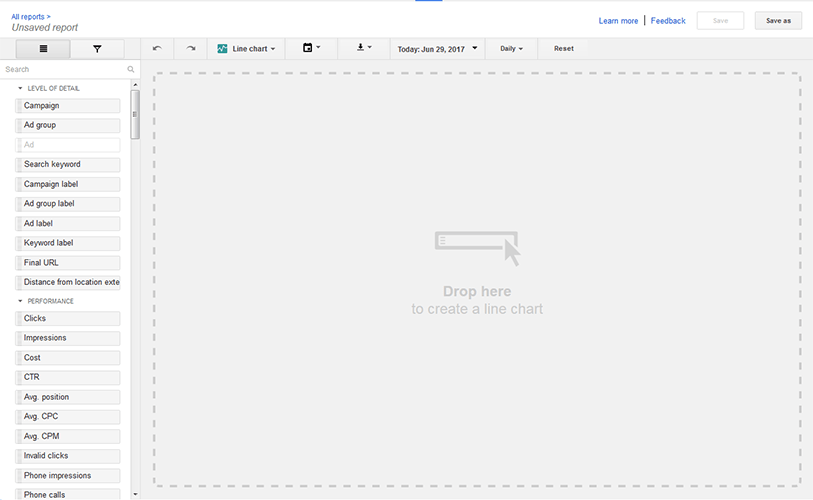Select the Ad group dimension tile
Screen dimensions: 813x500
point(68,125)
